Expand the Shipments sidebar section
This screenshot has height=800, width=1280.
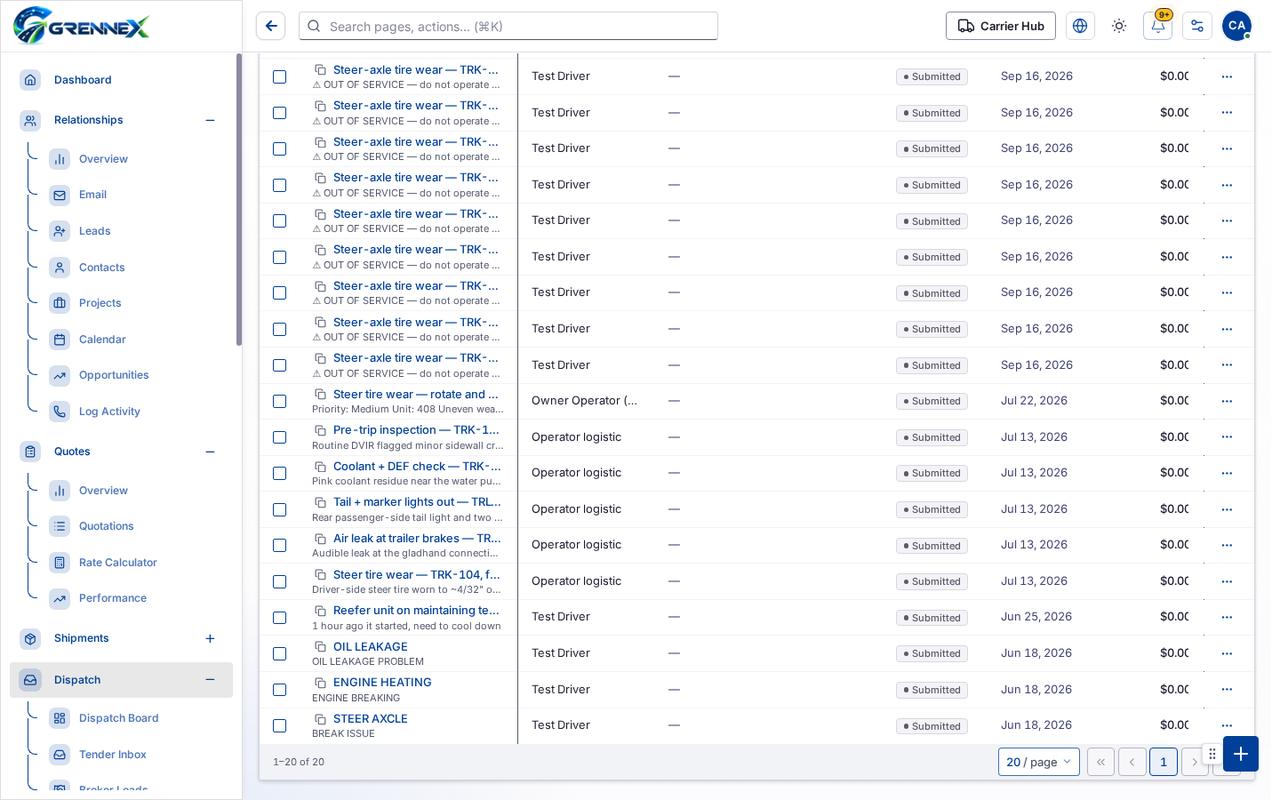point(210,638)
